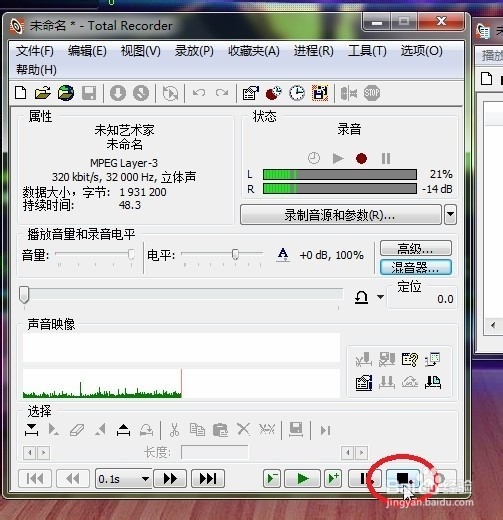Open the 录放(P) menu
The height and width of the screenshot is (520, 503).
coord(194,51)
